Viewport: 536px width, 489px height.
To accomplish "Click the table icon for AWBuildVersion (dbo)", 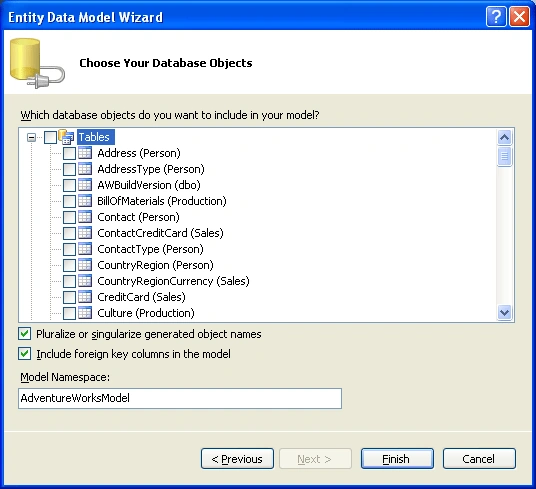I will (x=85, y=185).
